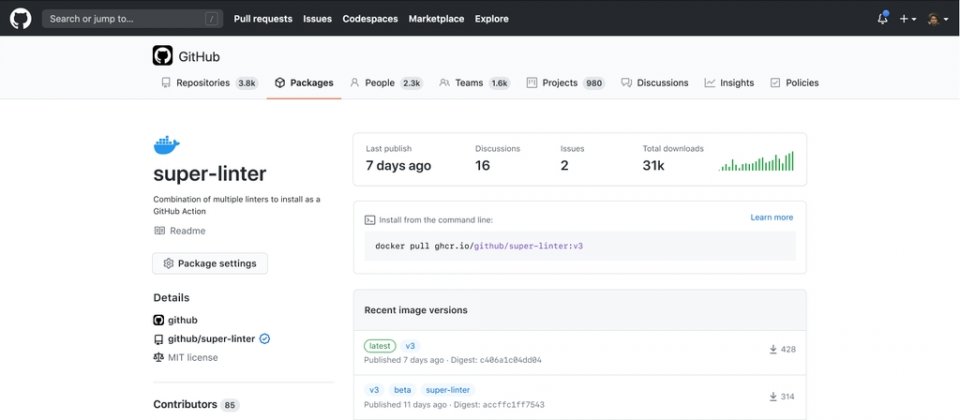Click Total downloads value 31k

pyautogui.click(x=653, y=165)
